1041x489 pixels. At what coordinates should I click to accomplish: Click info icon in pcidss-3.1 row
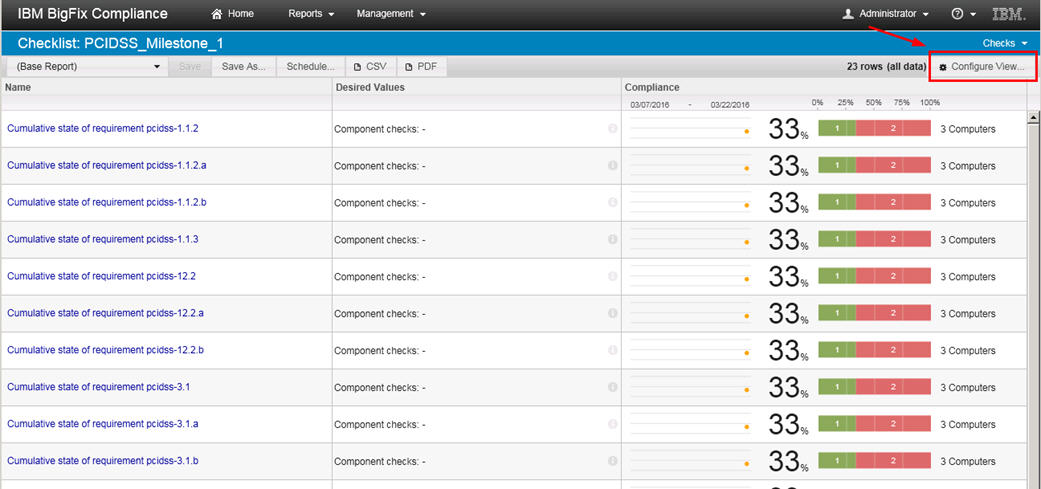pyautogui.click(x=613, y=387)
